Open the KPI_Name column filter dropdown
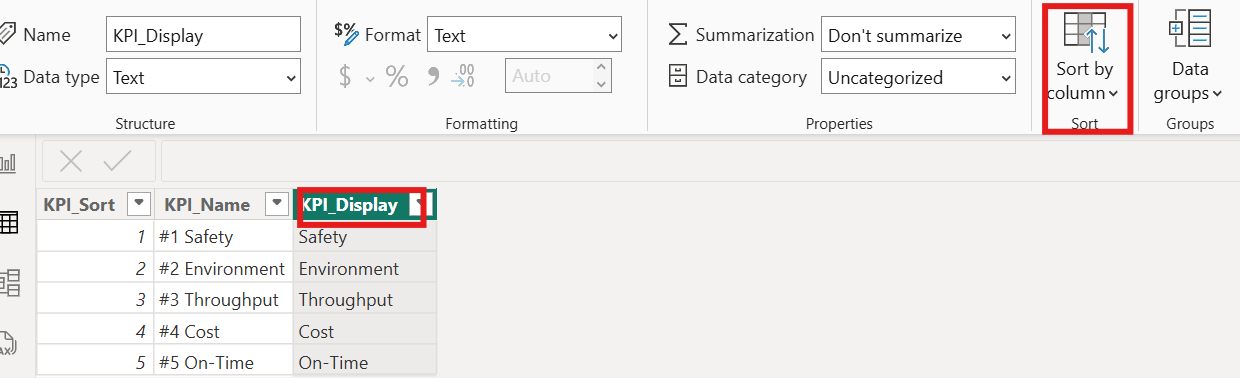 (276, 204)
